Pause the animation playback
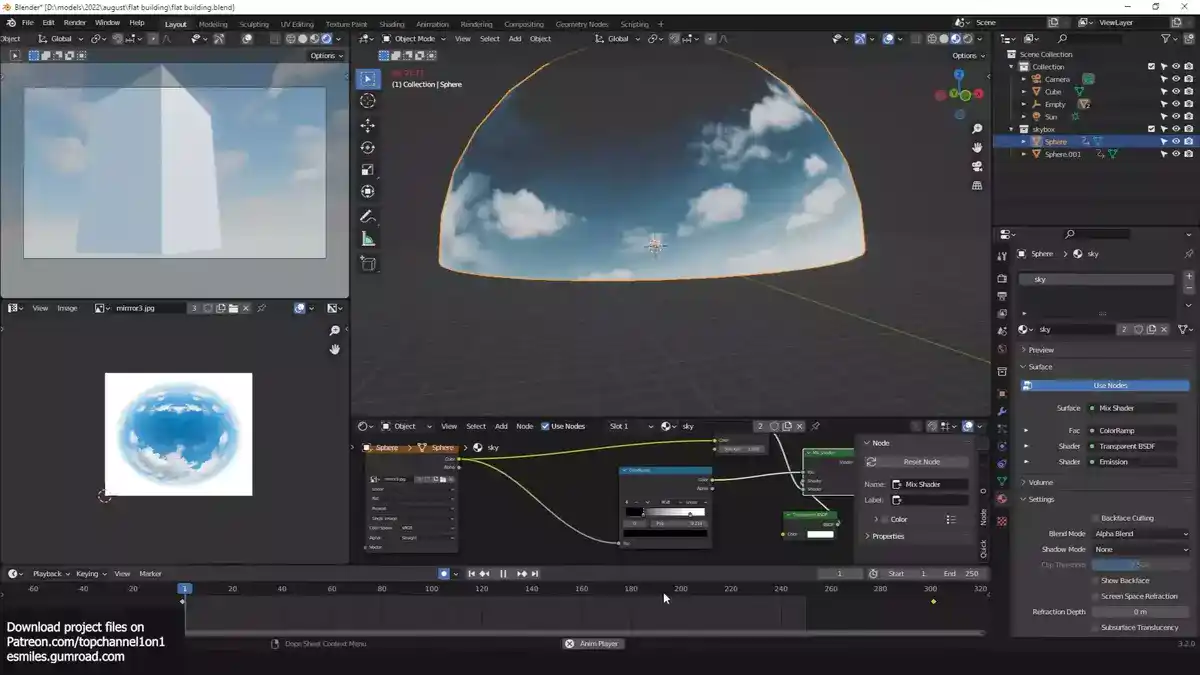 coord(503,574)
